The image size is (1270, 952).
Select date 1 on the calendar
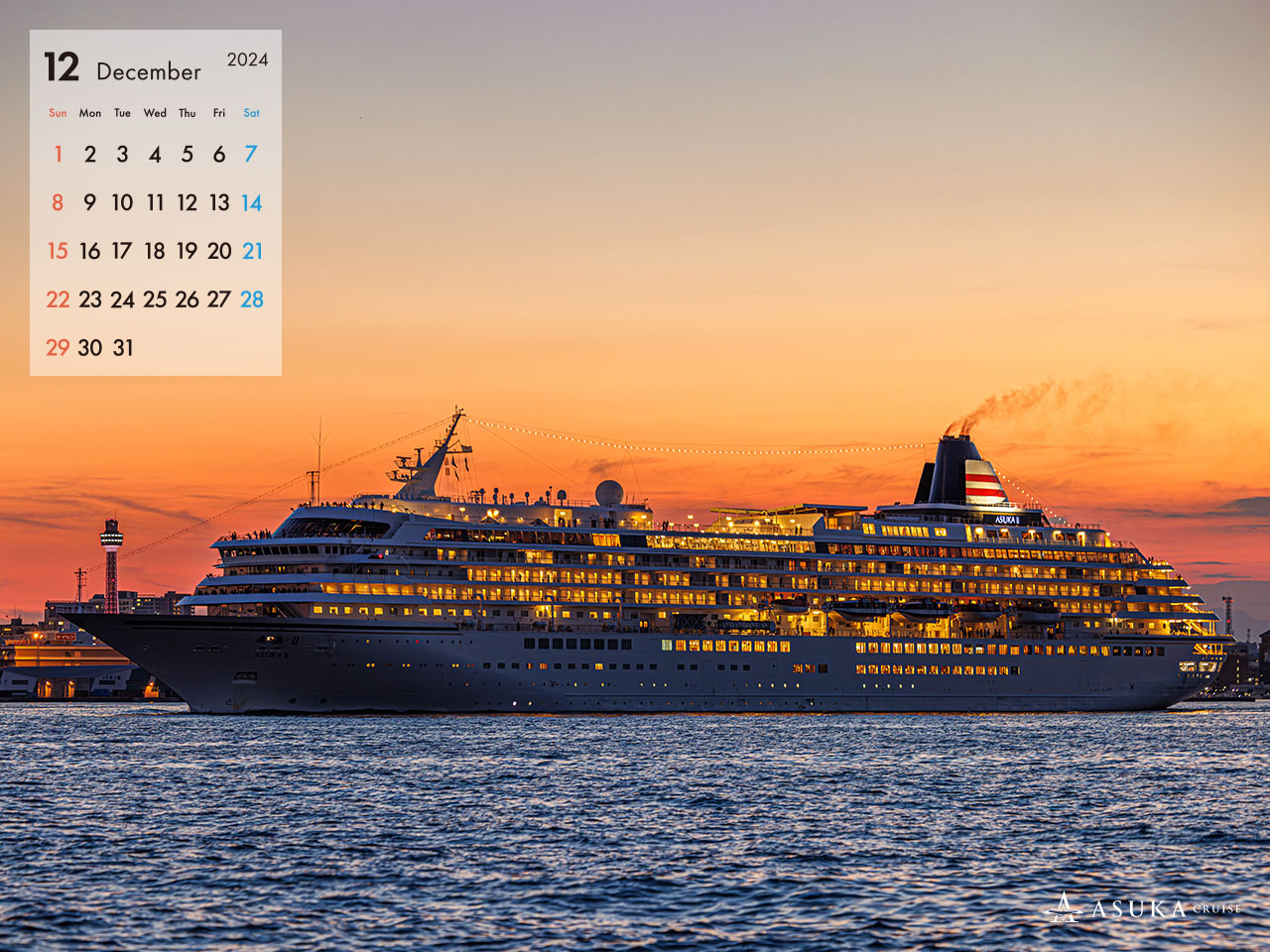tap(58, 154)
